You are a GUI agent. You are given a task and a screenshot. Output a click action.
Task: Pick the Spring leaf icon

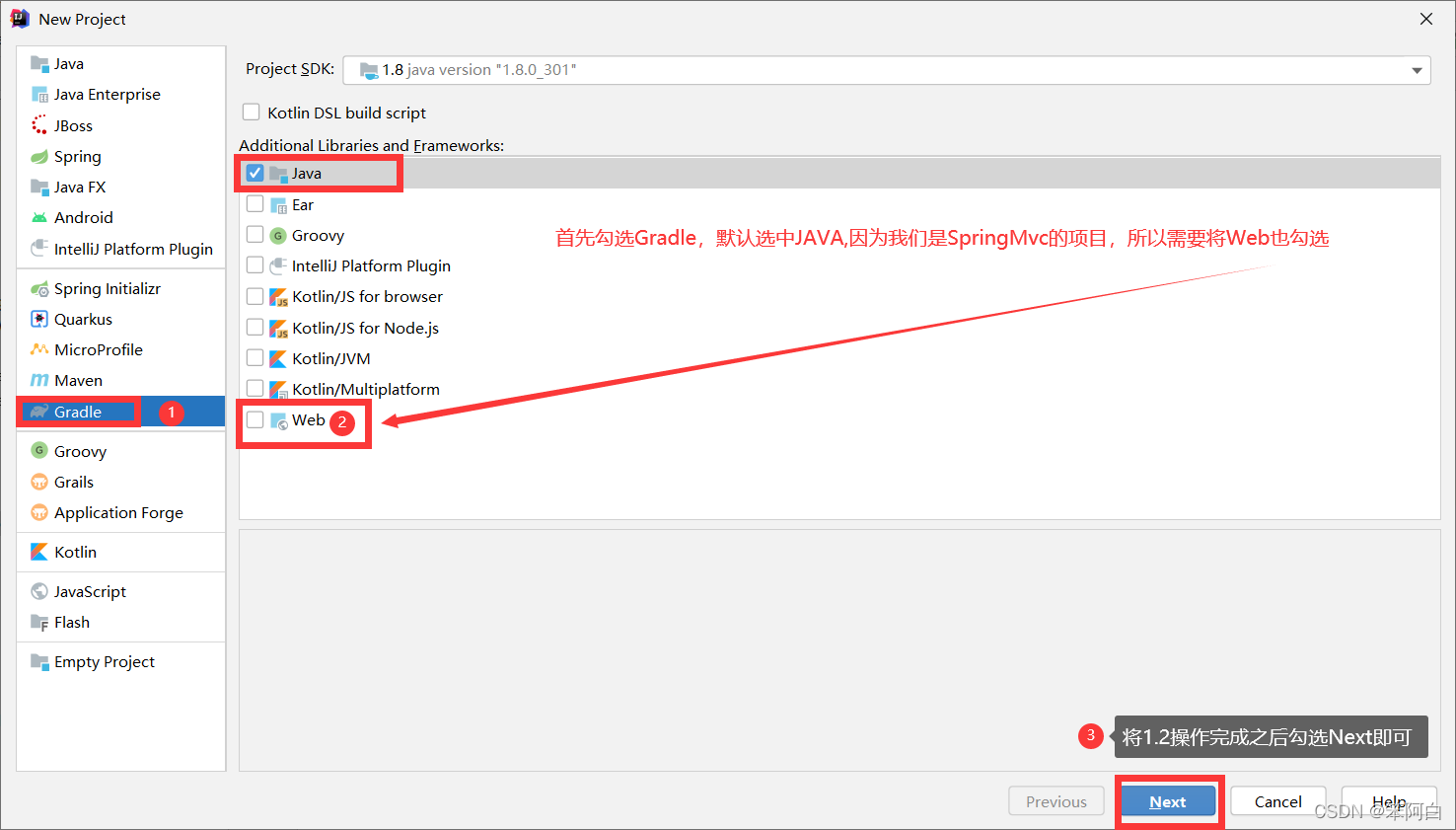pos(39,156)
